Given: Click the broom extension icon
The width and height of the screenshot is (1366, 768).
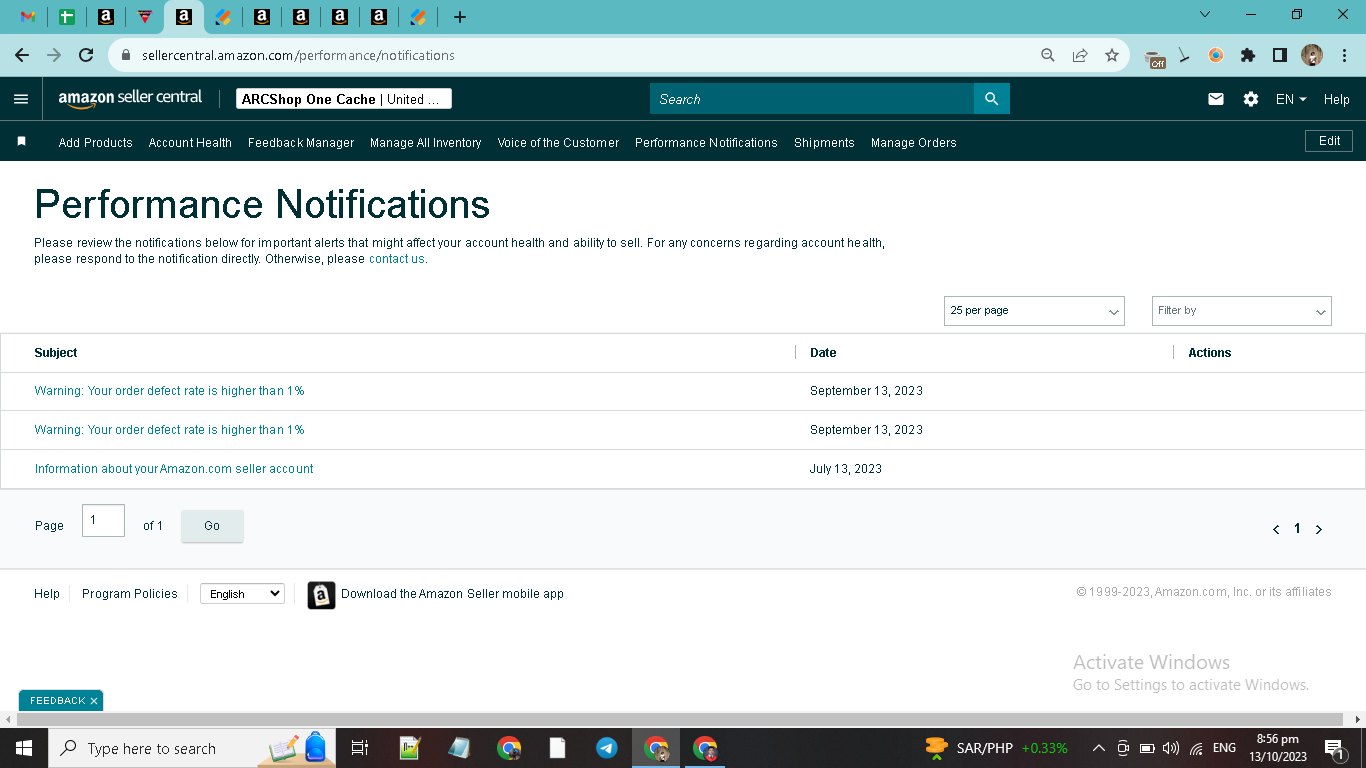Looking at the screenshot, I should click(x=1184, y=55).
